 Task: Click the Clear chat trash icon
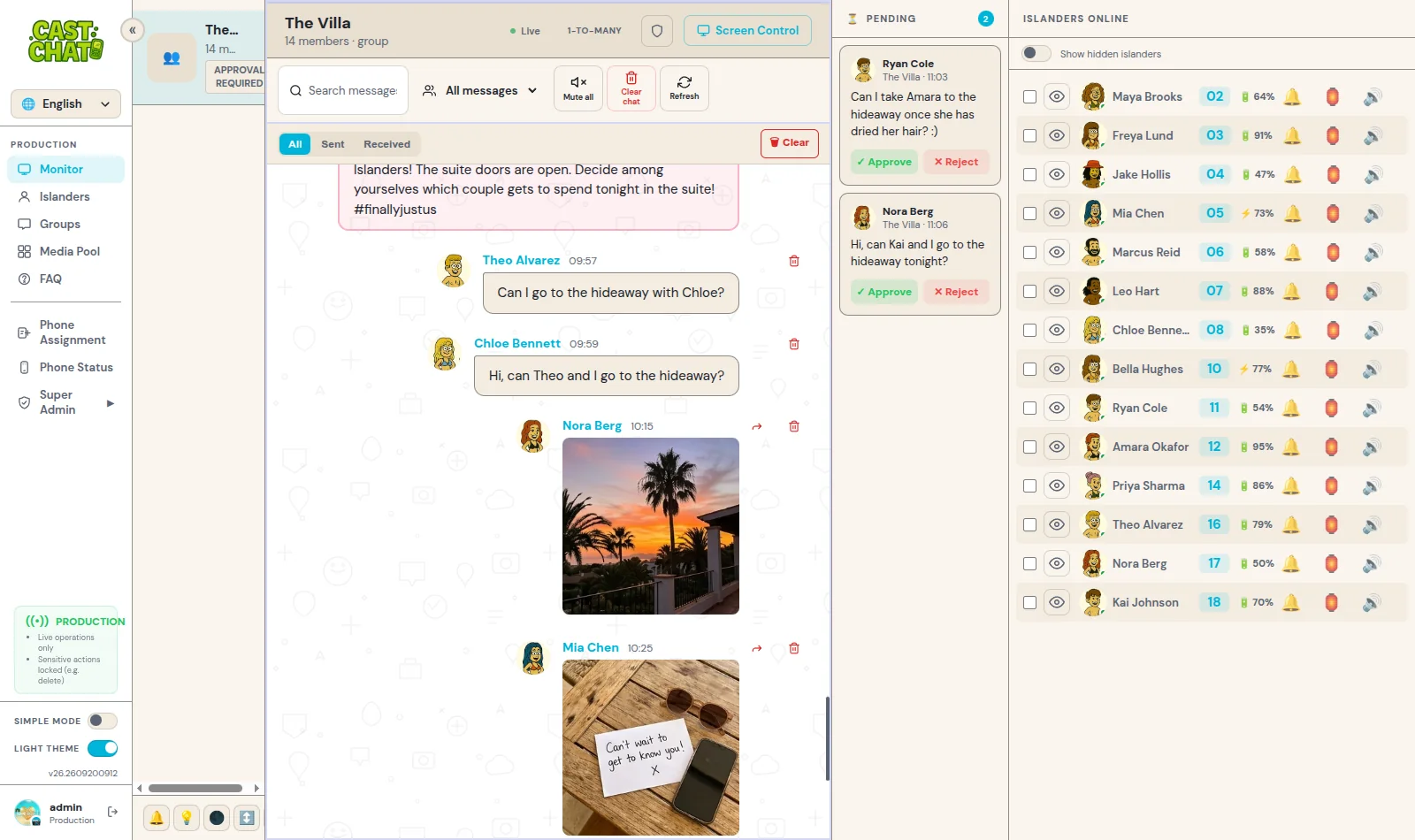pyautogui.click(x=631, y=88)
